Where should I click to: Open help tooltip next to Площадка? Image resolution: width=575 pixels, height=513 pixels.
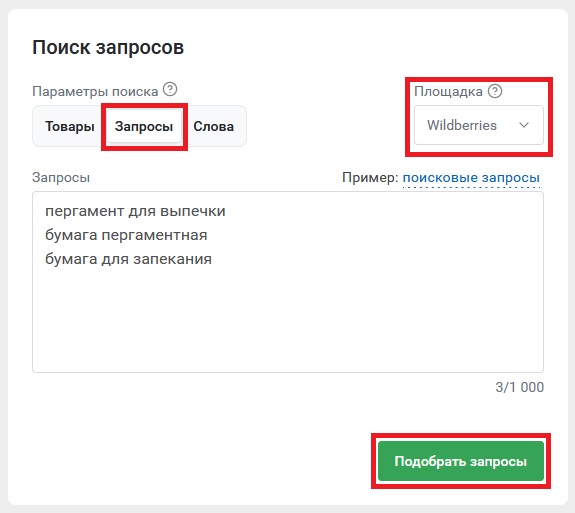click(495, 91)
